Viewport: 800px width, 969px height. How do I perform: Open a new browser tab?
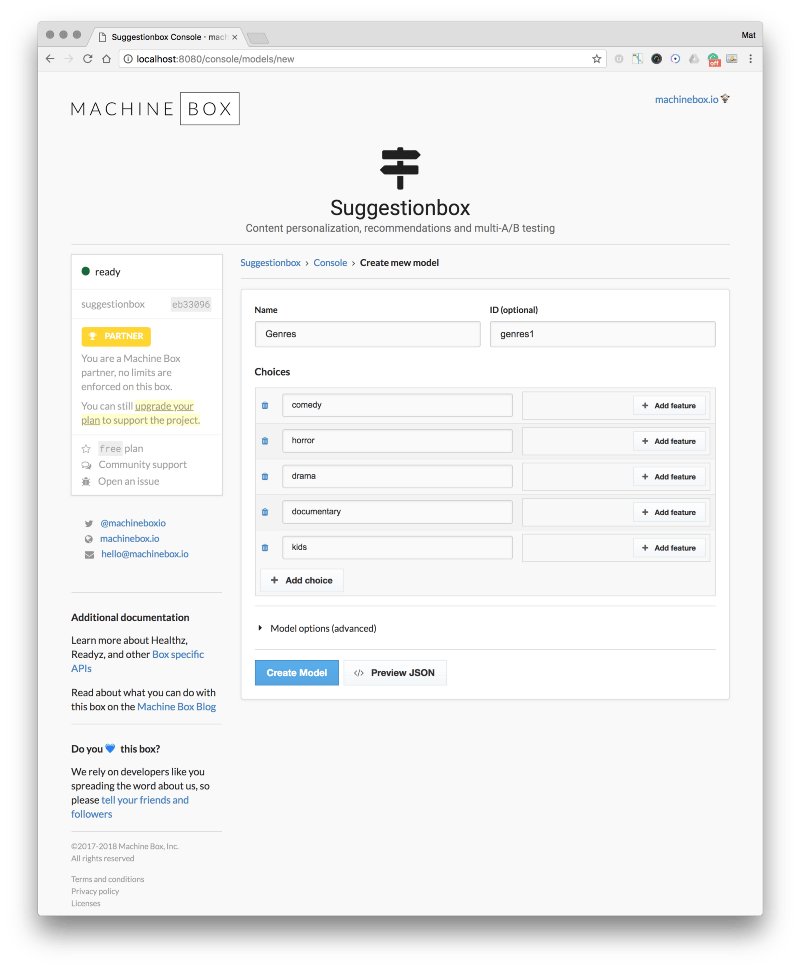pos(258,38)
